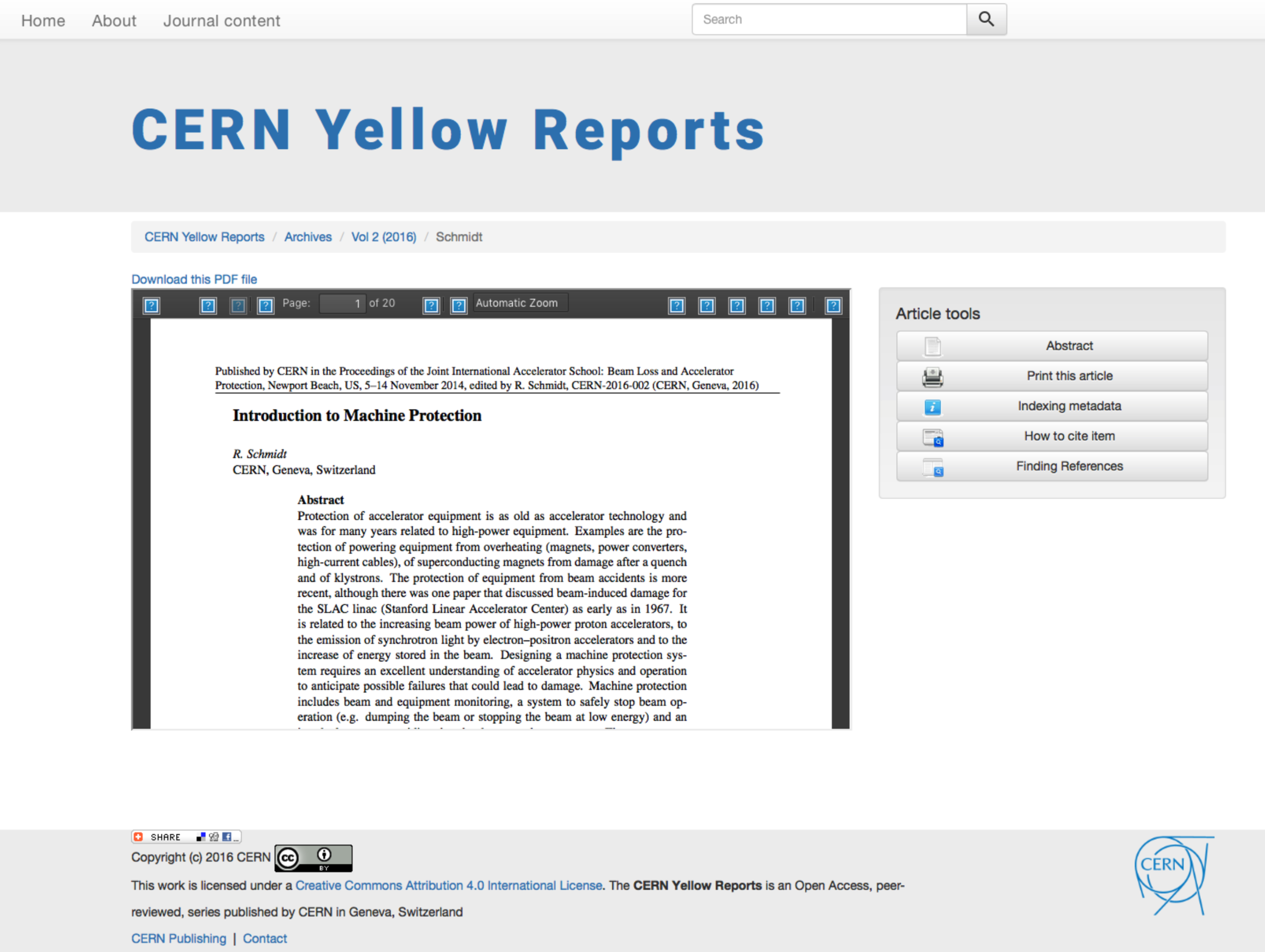The image size is (1265, 952).
Task: Click the magnifier search icon button
Action: click(x=986, y=19)
